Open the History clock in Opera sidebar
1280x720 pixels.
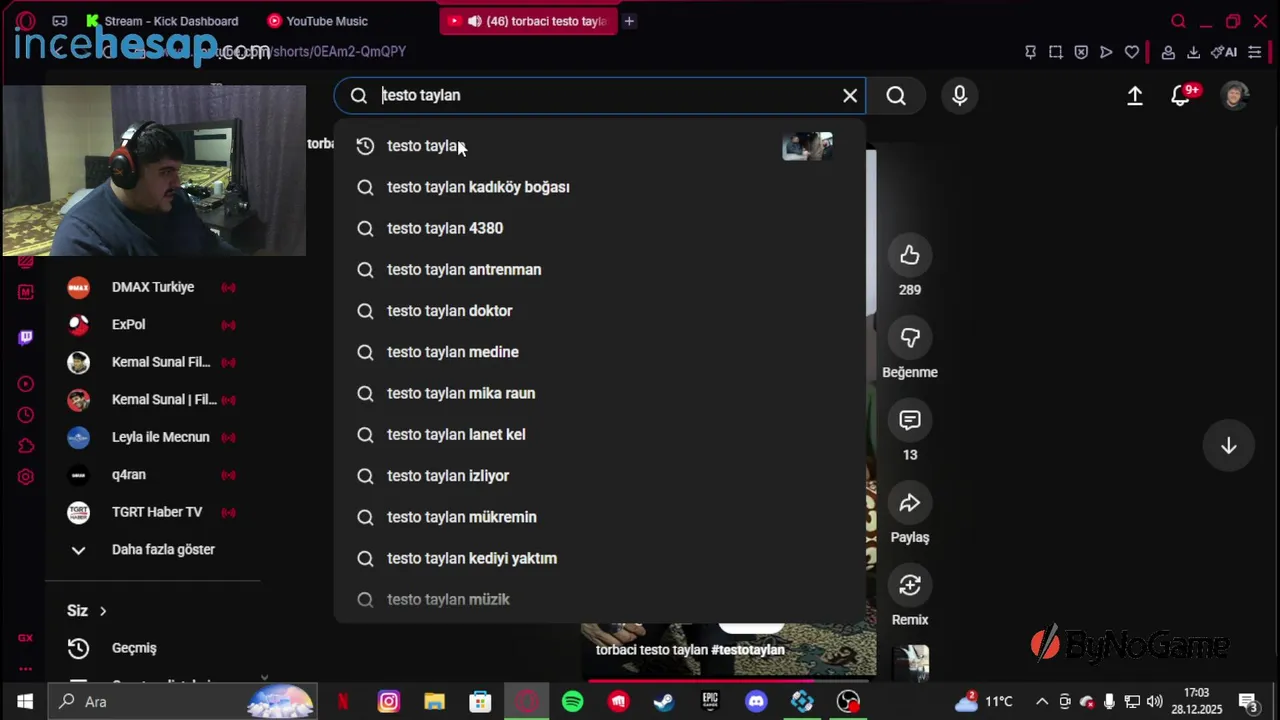click(x=26, y=415)
